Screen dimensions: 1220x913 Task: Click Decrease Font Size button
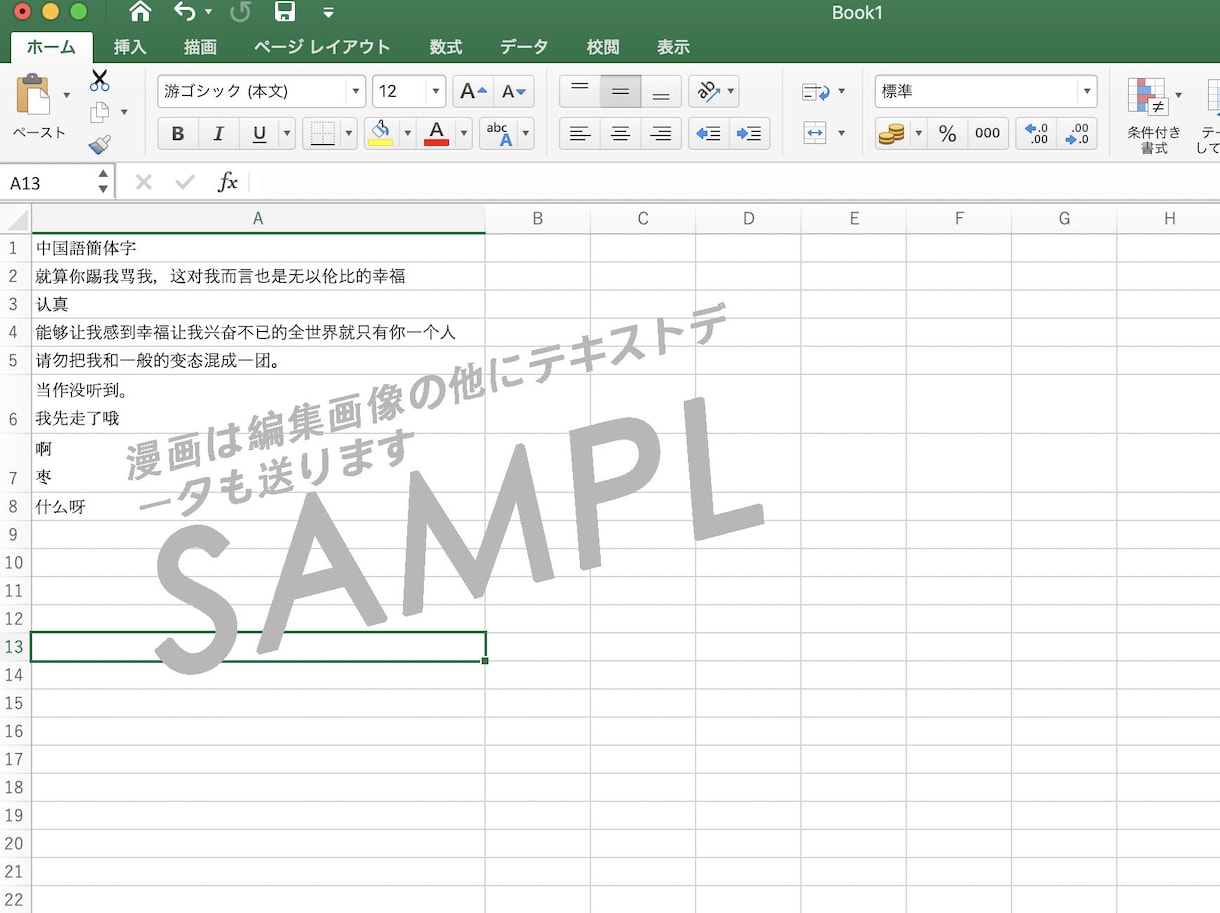tap(514, 91)
